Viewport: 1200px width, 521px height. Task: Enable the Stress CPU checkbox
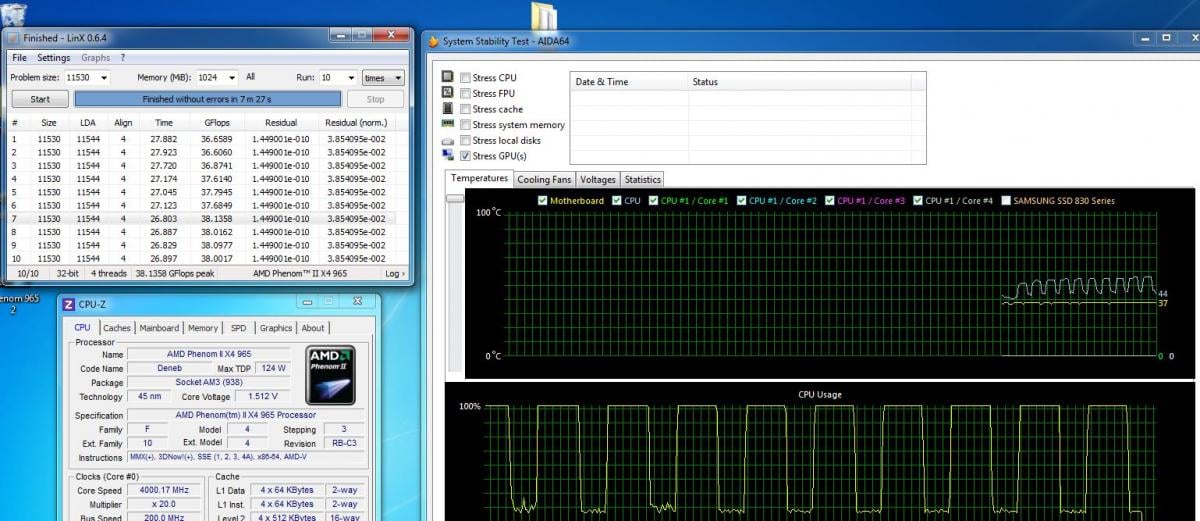(x=465, y=77)
